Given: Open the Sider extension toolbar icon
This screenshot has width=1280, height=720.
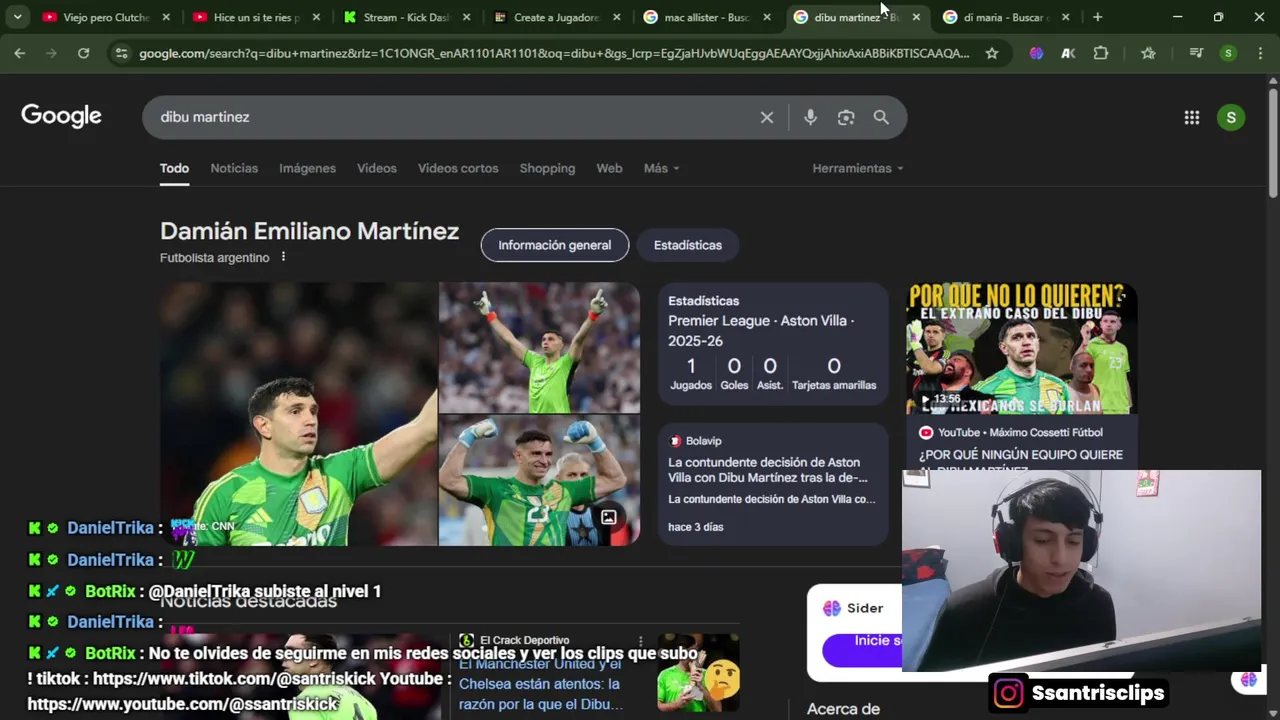Looking at the screenshot, I should click(1036, 53).
